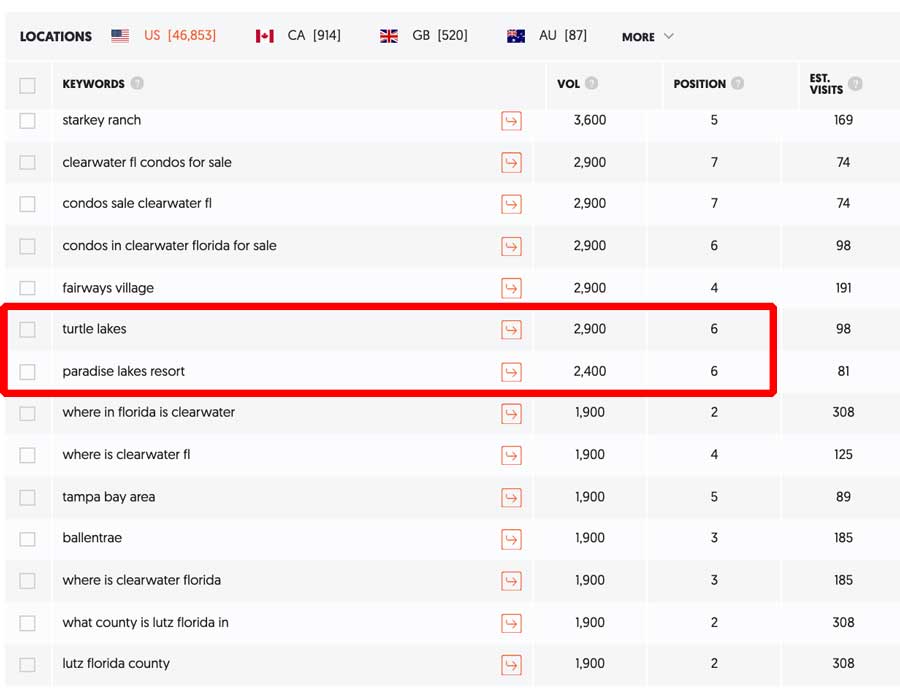
Task: Check the 'condos in clearwater florida for sale' checkbox
Action: [x=28, y=246]
